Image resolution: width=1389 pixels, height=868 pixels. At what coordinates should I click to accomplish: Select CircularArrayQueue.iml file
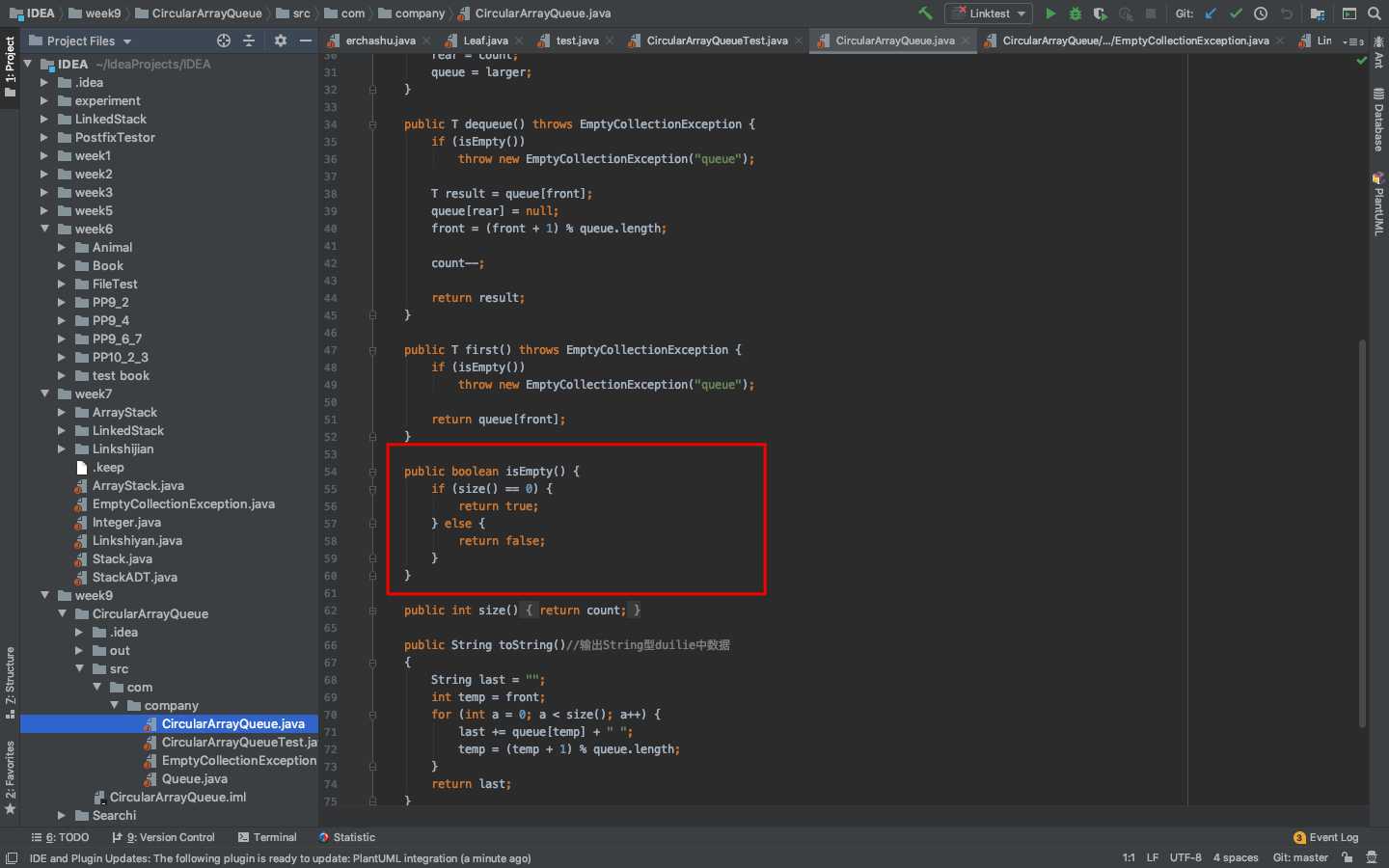177,798
